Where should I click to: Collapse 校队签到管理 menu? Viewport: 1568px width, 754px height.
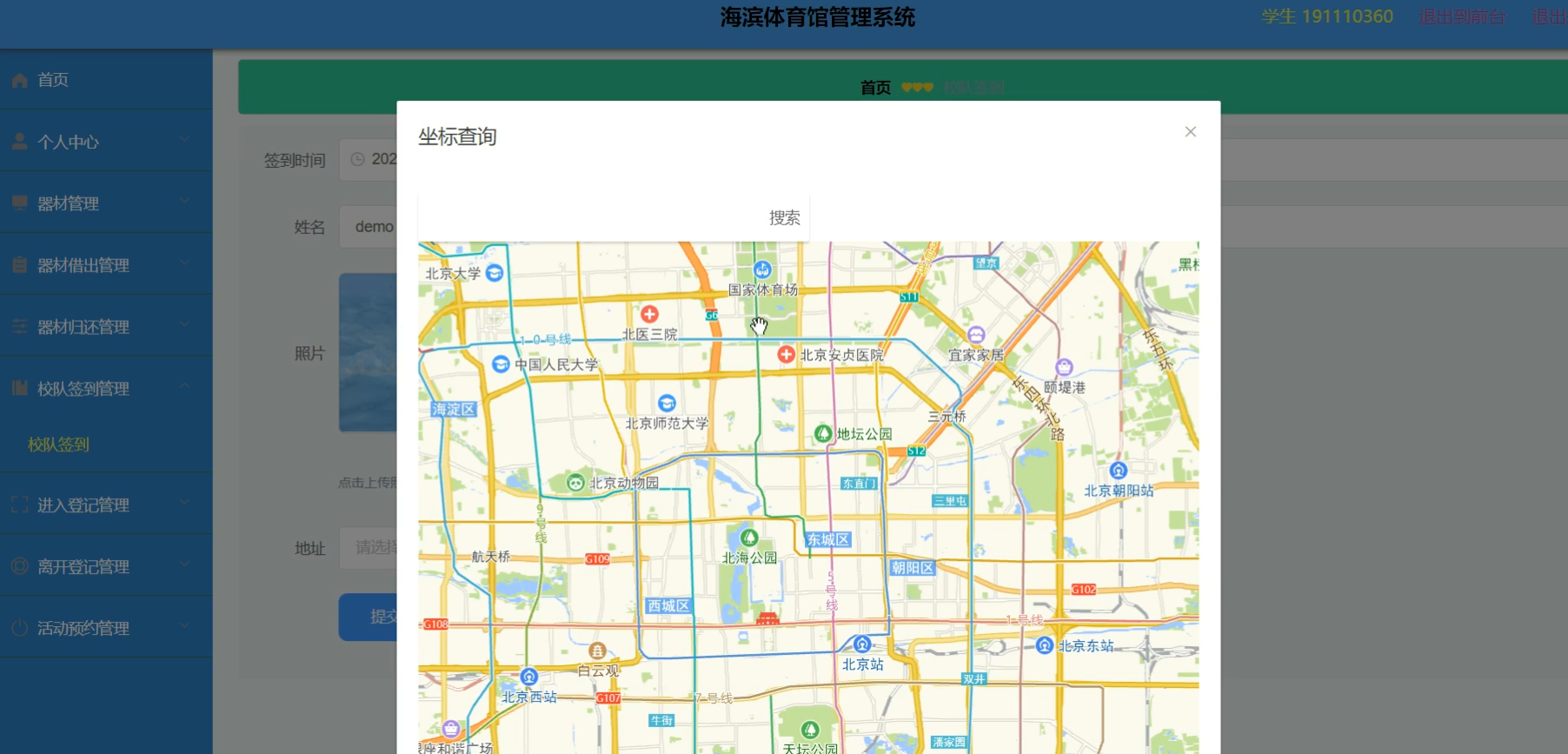106,388
